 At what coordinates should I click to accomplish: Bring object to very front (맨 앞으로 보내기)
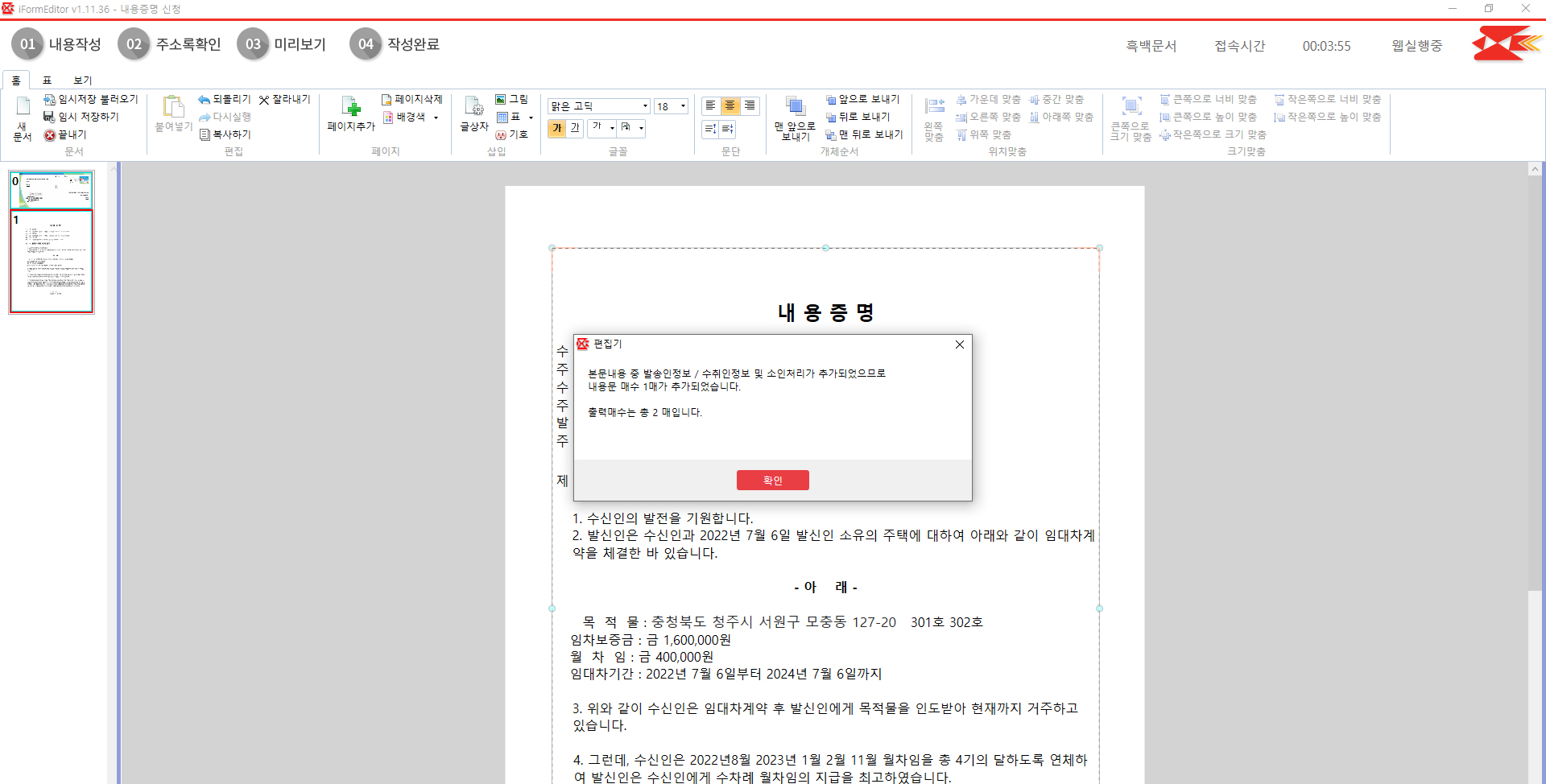pyautogui.click(x=795, y=118)
